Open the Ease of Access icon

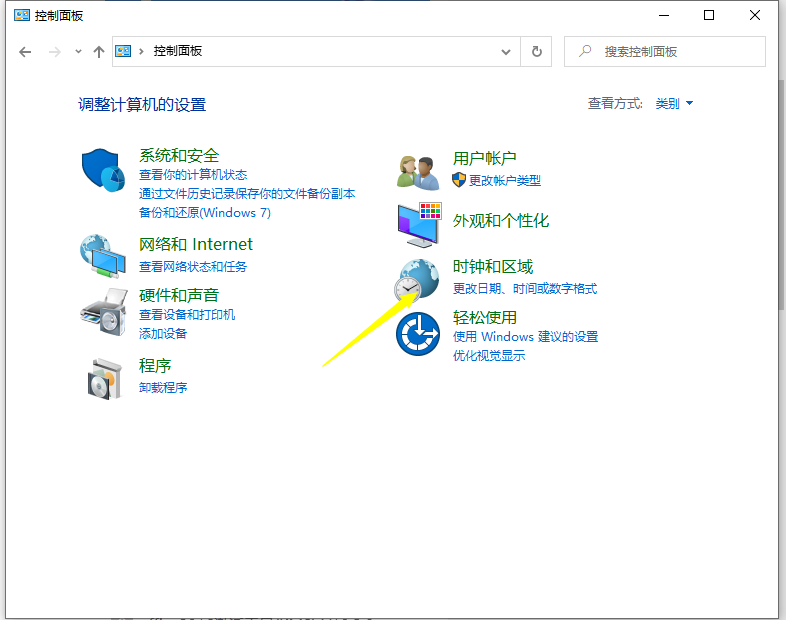418,334
